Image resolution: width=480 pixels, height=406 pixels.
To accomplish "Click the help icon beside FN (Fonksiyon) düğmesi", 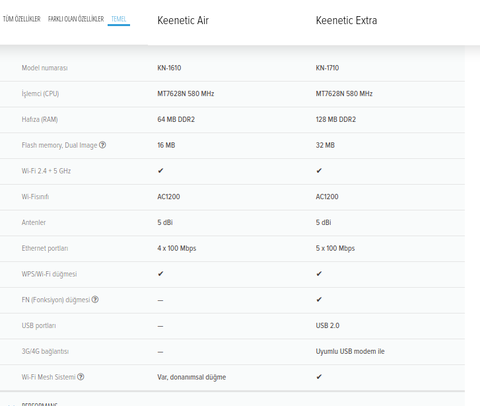I will [95, 299].
